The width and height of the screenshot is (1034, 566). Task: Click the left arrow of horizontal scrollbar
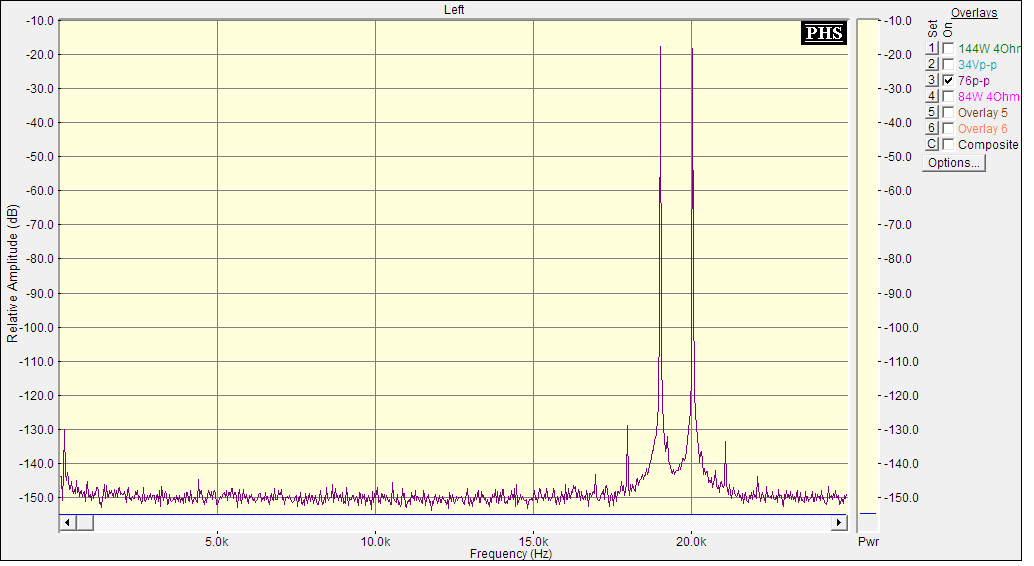(x=67, y=522)
